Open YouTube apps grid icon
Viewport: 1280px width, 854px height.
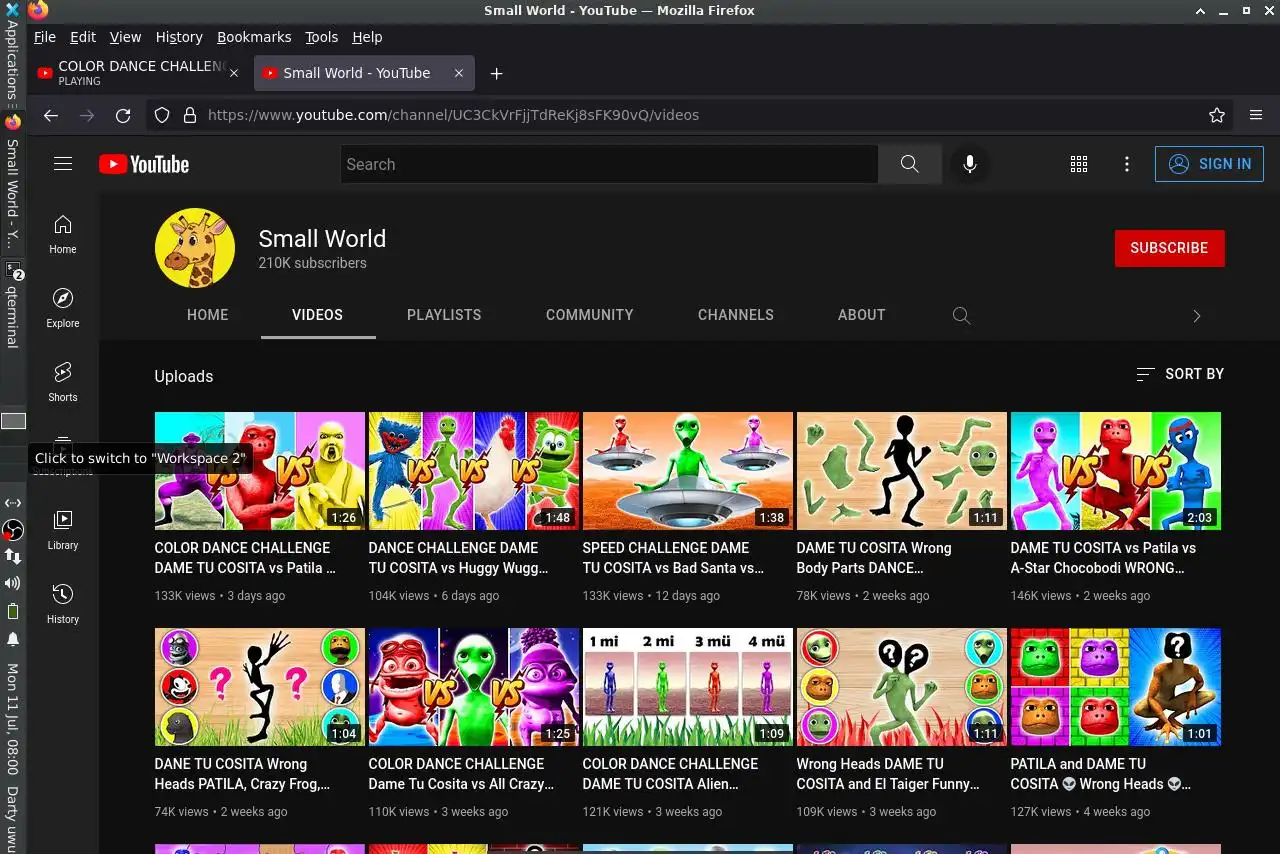point(1079,164)
